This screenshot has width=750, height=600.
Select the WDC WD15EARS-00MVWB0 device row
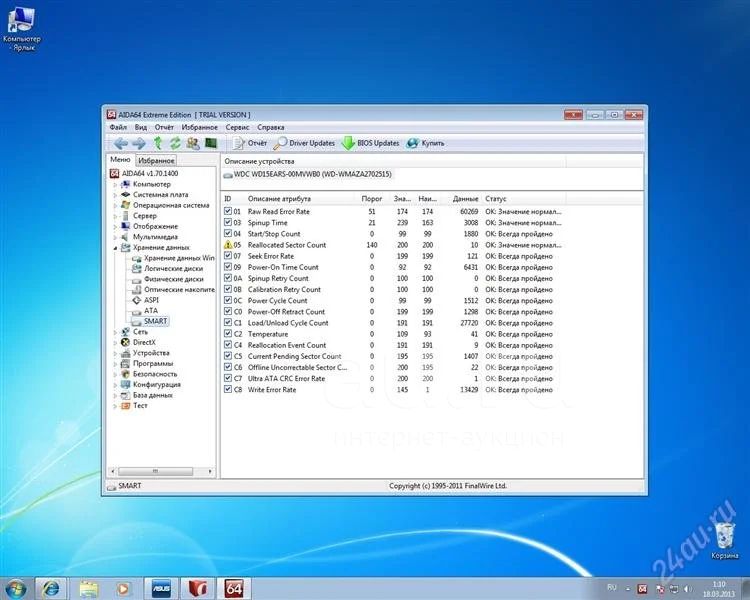(x=308, y=174)
